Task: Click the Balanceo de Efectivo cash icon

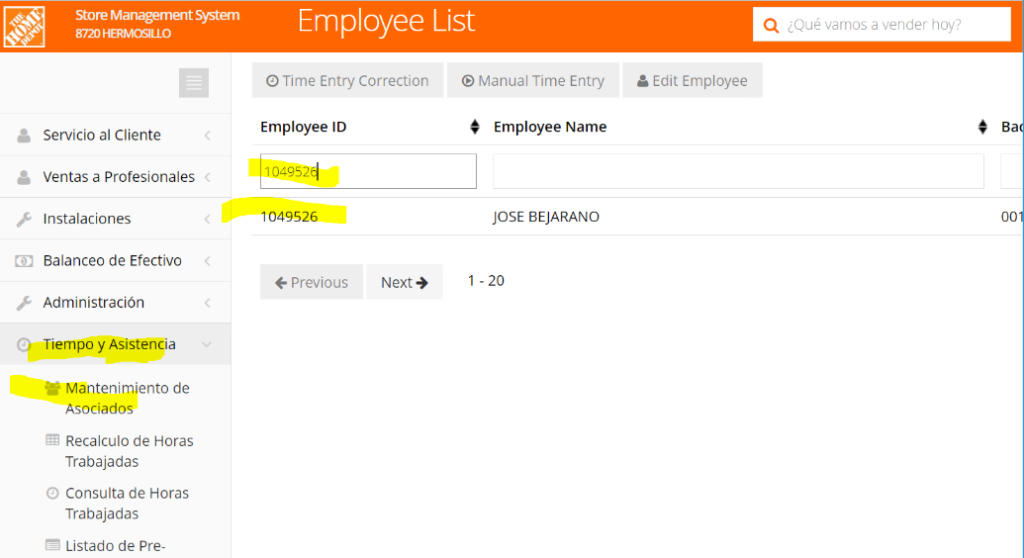Action: pyautogui.click(x=24, y=261)
